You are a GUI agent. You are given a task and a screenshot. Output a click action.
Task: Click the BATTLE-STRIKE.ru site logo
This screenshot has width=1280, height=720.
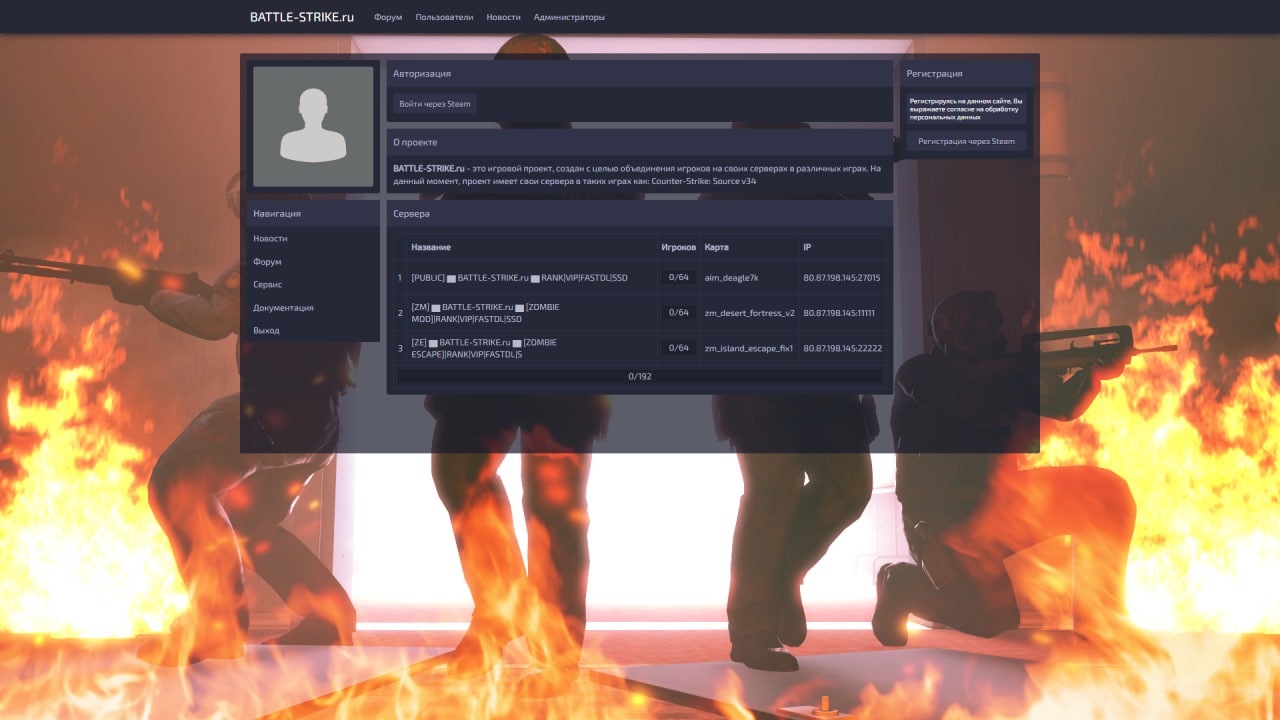coord(302,17)
